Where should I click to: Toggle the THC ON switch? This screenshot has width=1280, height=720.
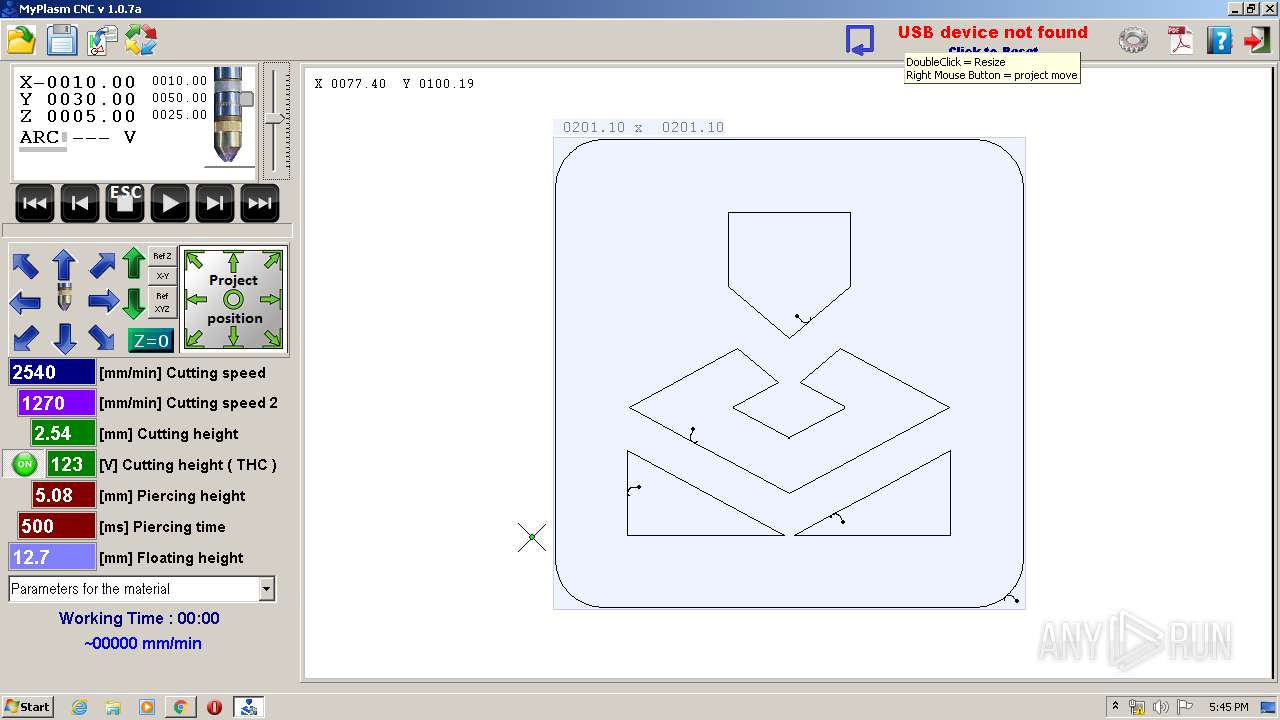tap(25, 464)
